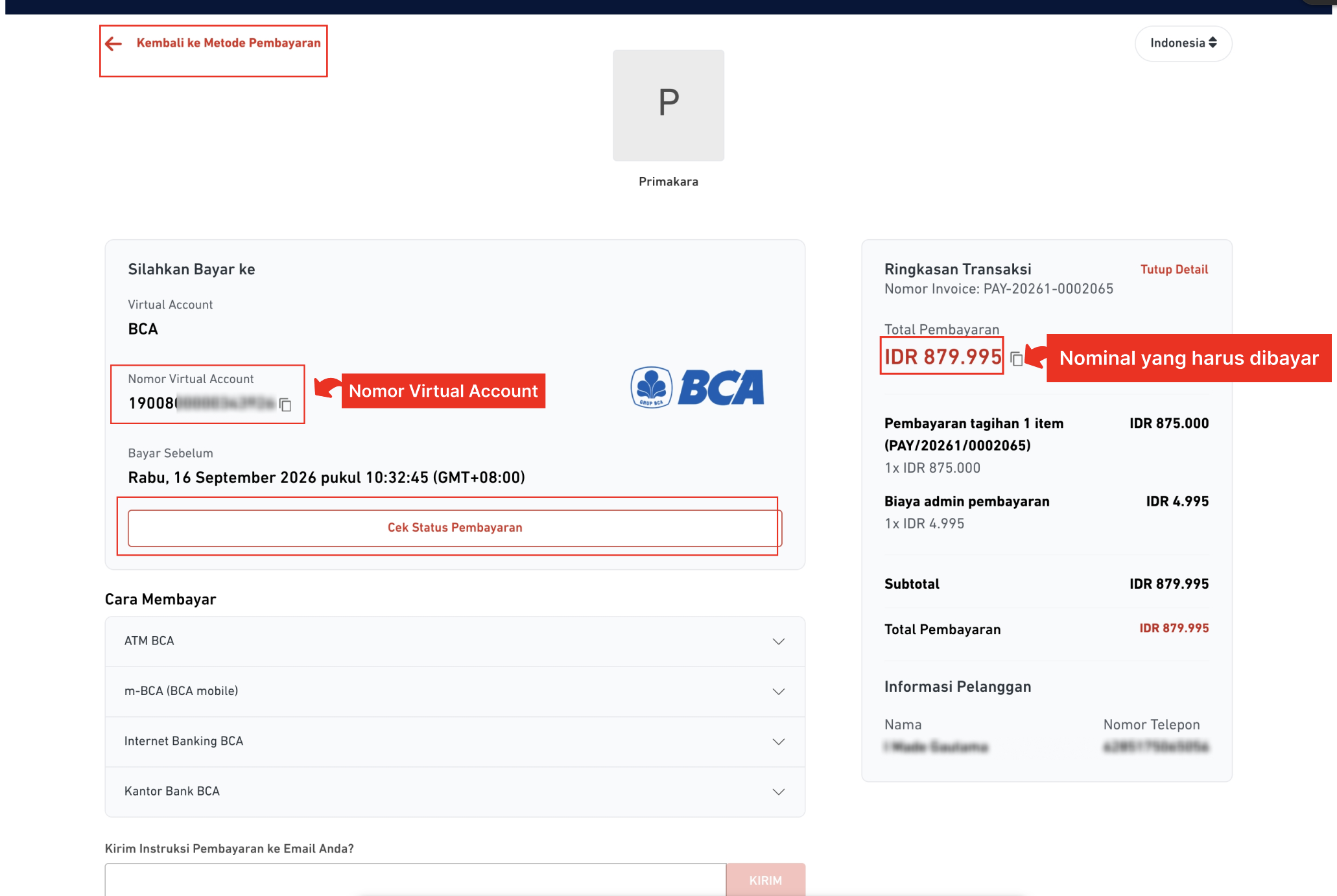Screen dimensions: 1337x896
Task: Click the Primakara merchant logo
Action: point(668,105)
